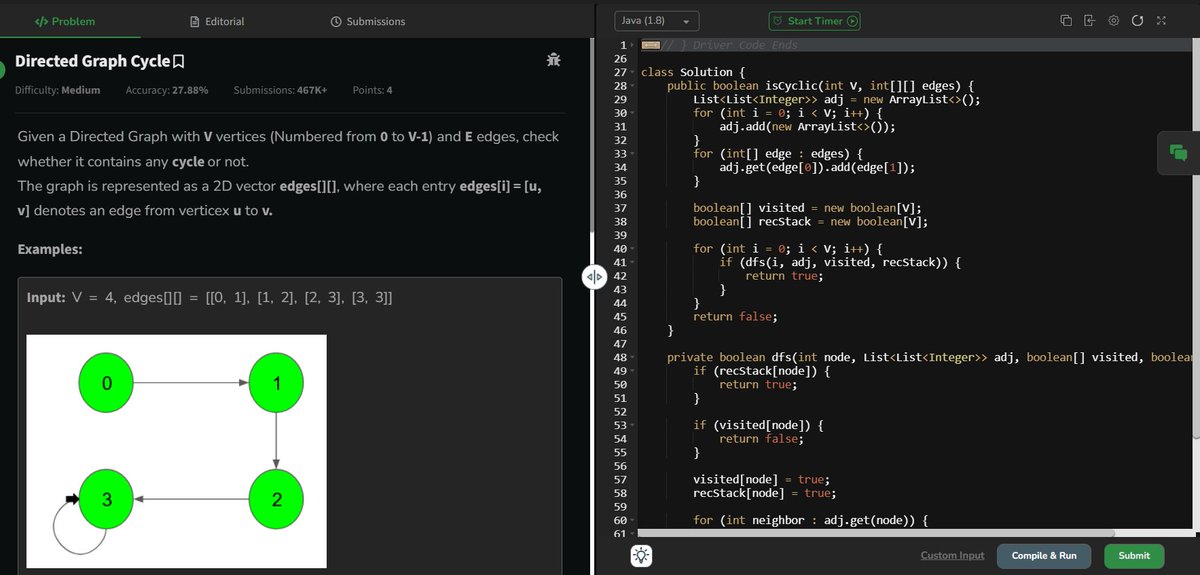Collapse the for loop at line 40
The width and height of the screenshot is (1200, 575).
[x=632, y=249]
